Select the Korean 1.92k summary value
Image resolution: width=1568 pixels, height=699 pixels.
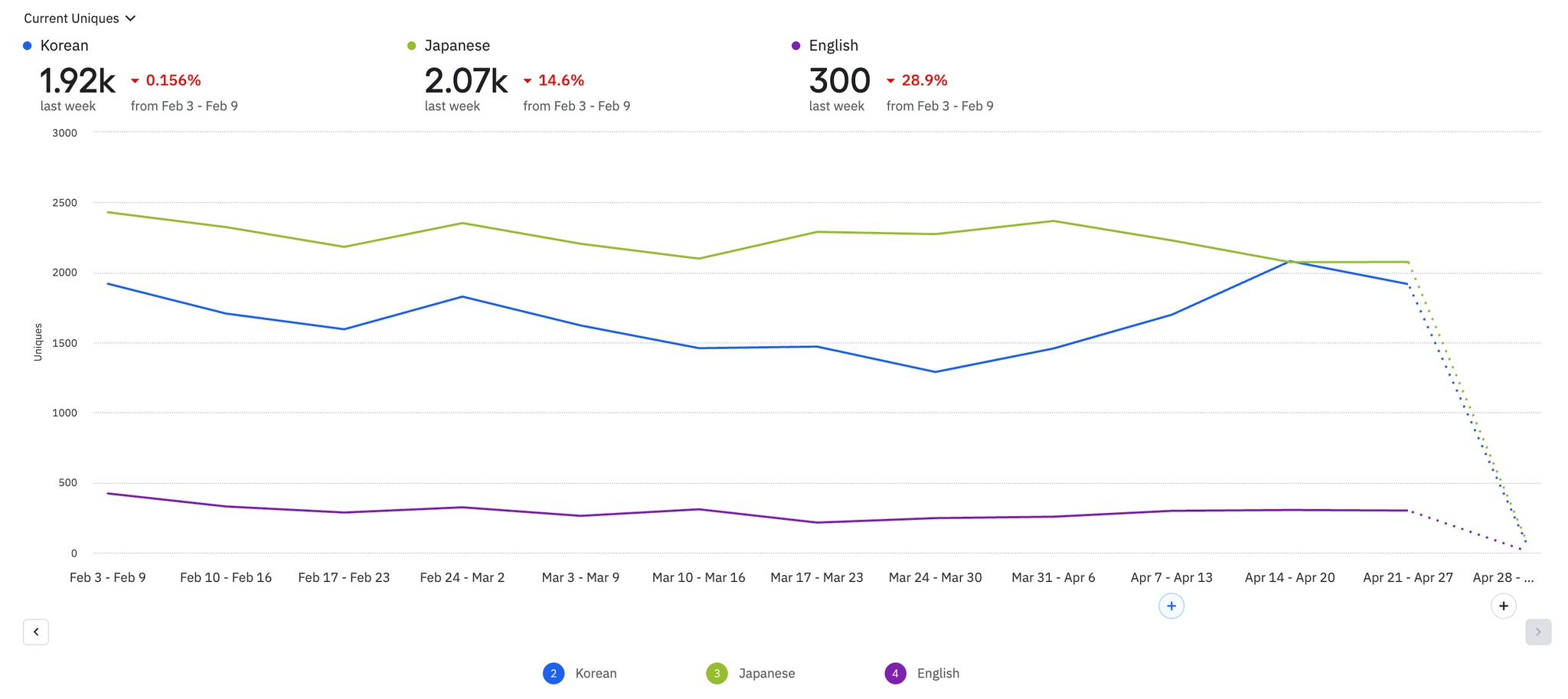[77, 80]
